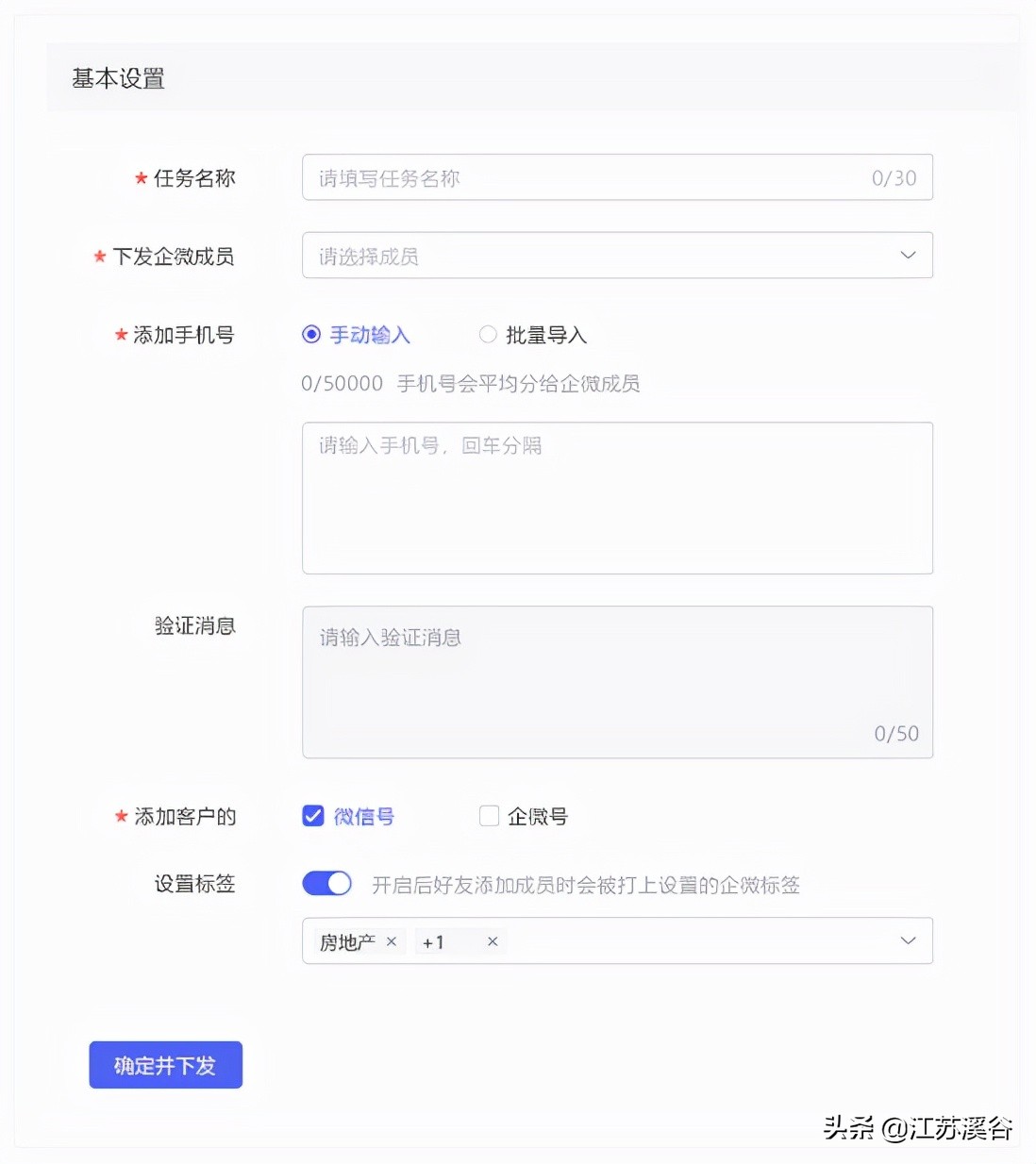Click the × next to the +1 tag
Image resolution: width=1036 pixels, height=1164 pixels.
(492, 940)
